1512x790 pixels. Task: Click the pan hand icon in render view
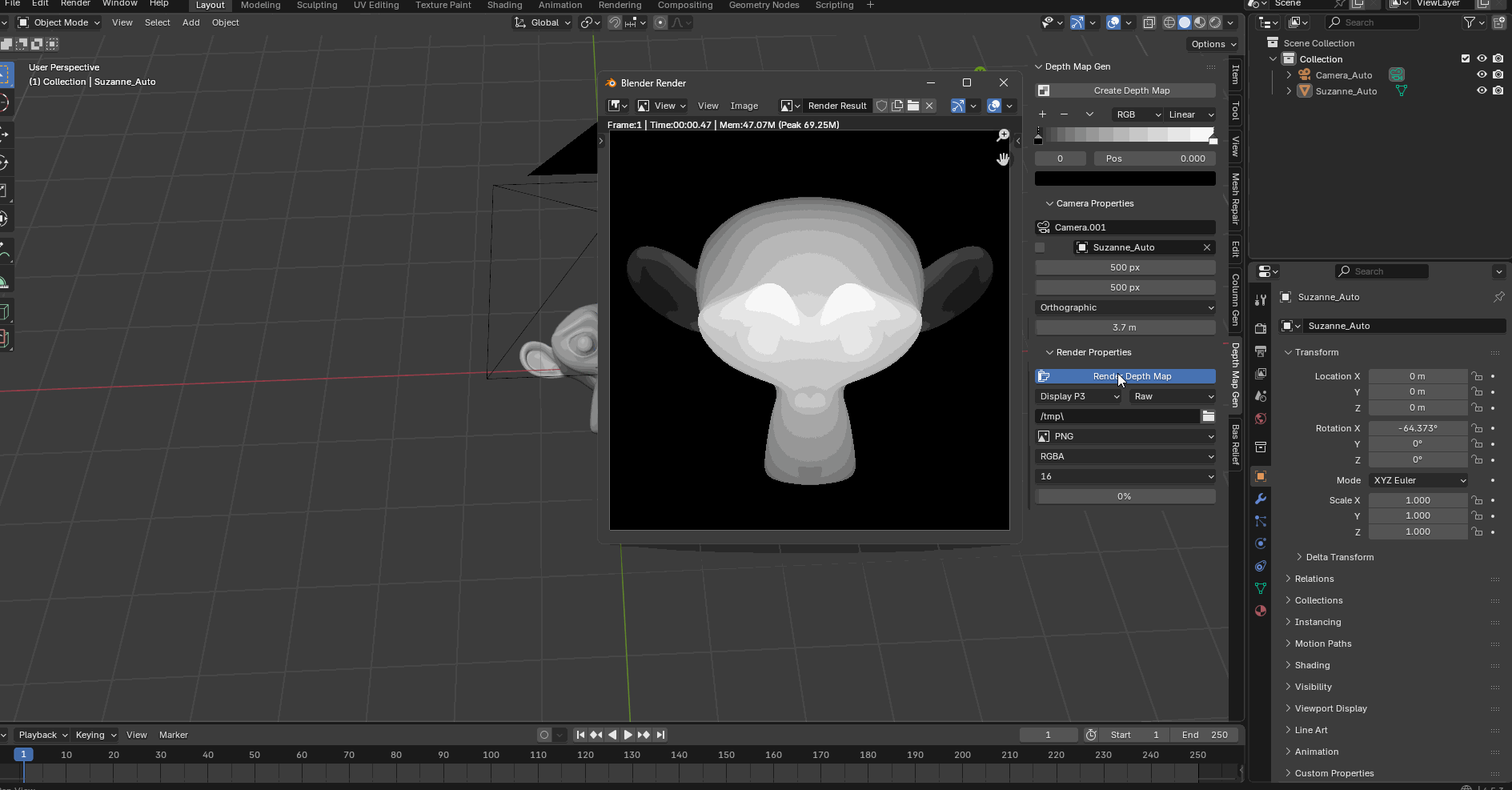(x=1003, y=159)
